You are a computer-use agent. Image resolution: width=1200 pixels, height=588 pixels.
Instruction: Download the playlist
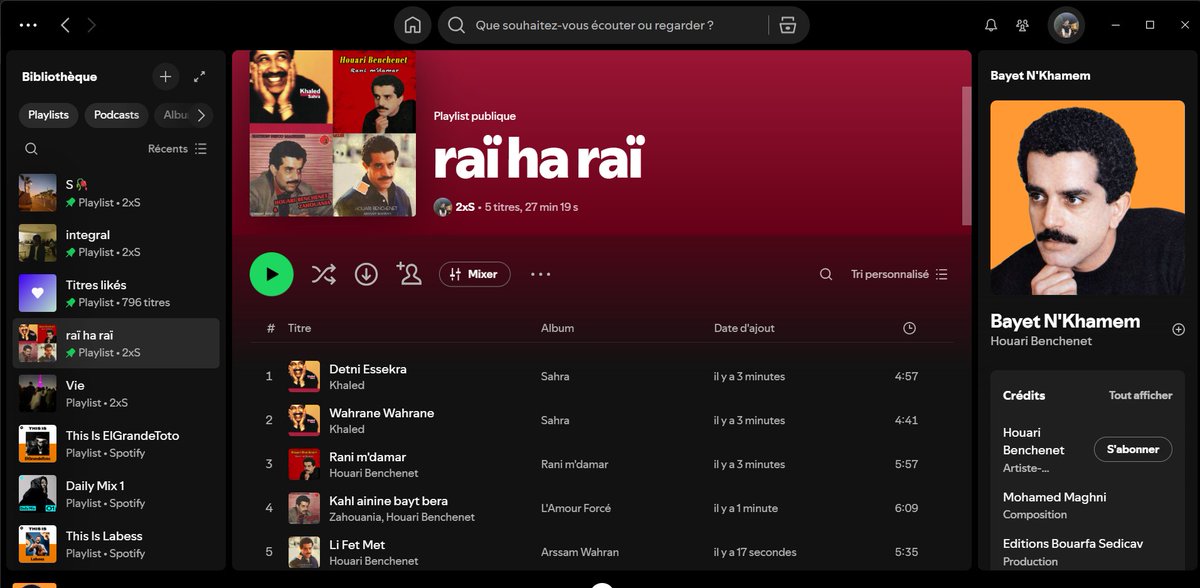pyautogui.click(x=366, y=274)
